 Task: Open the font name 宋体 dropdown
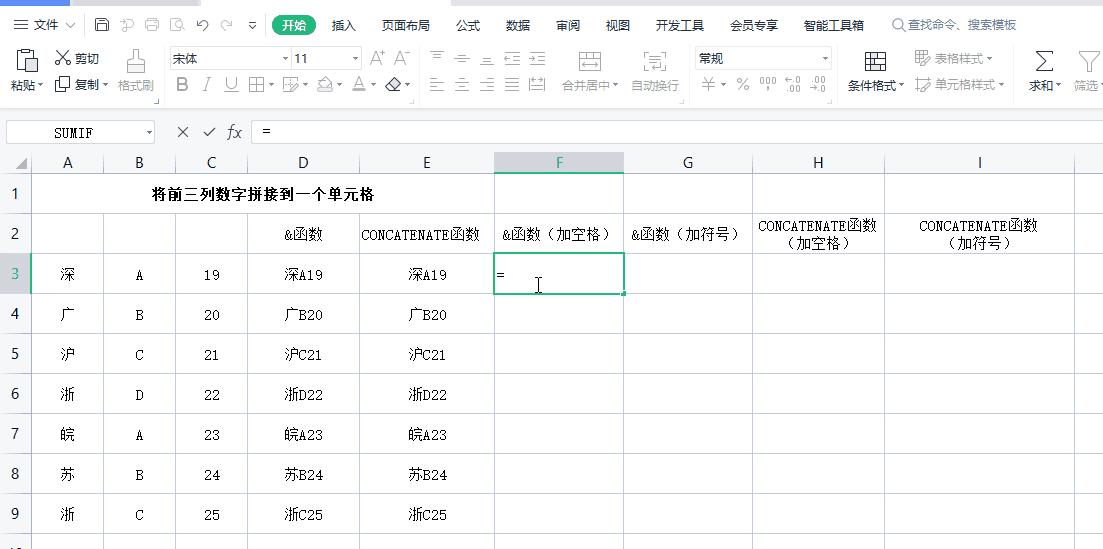tap(286, 59)
